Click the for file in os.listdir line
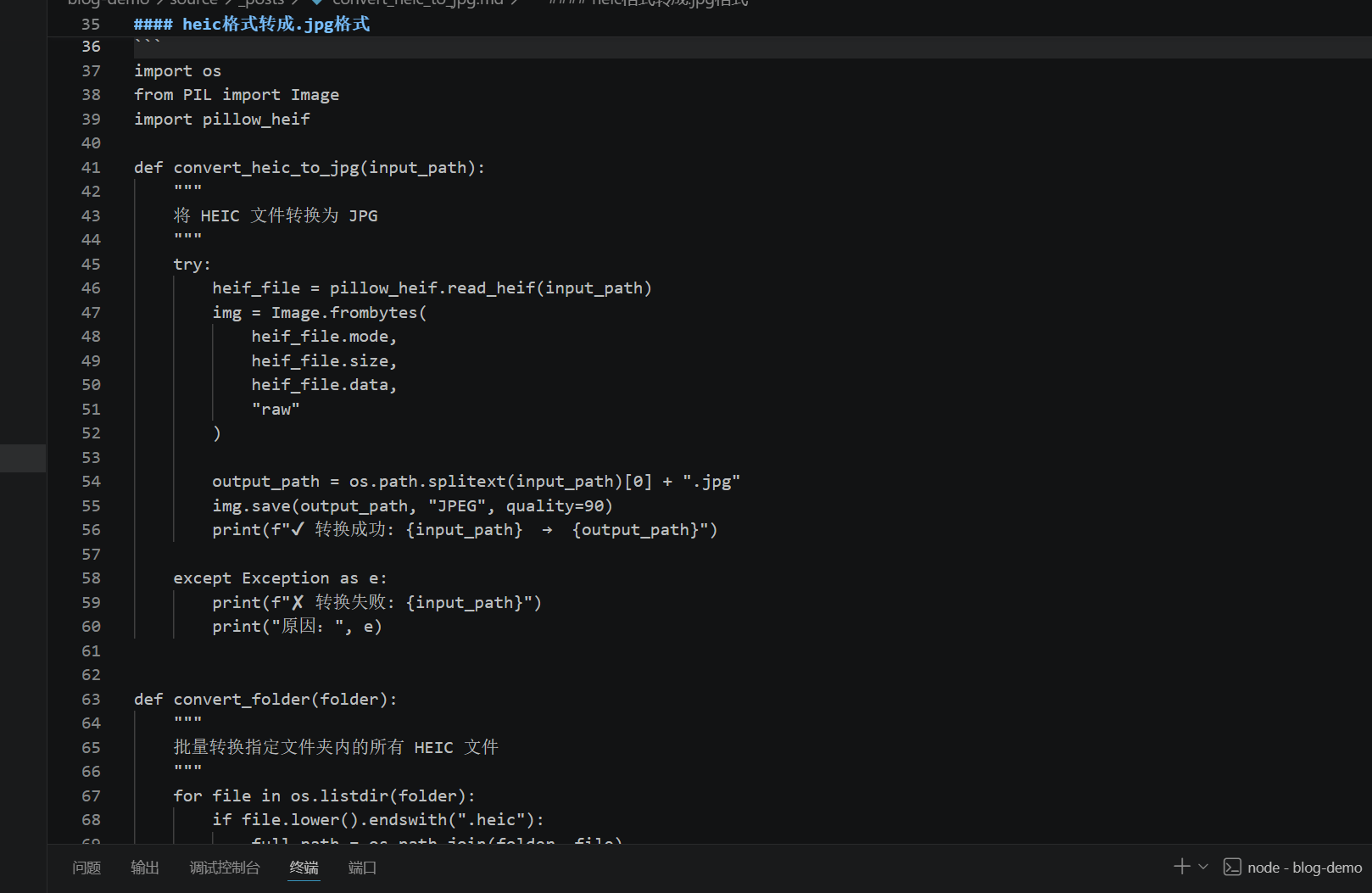This screenshot has width=1372, height=893. (x=324, y=796)
